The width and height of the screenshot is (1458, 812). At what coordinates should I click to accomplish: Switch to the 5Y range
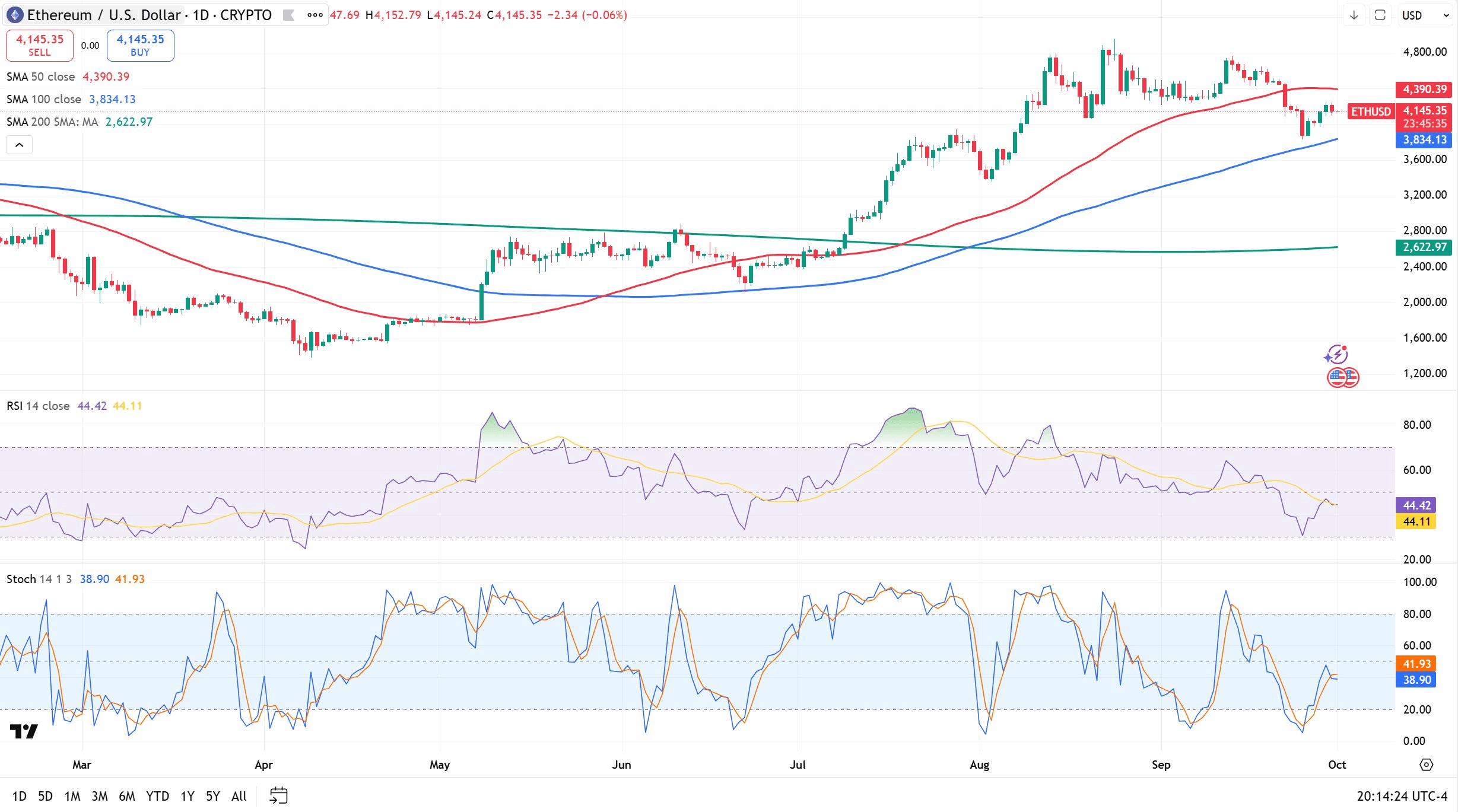[x=212, y=796]
